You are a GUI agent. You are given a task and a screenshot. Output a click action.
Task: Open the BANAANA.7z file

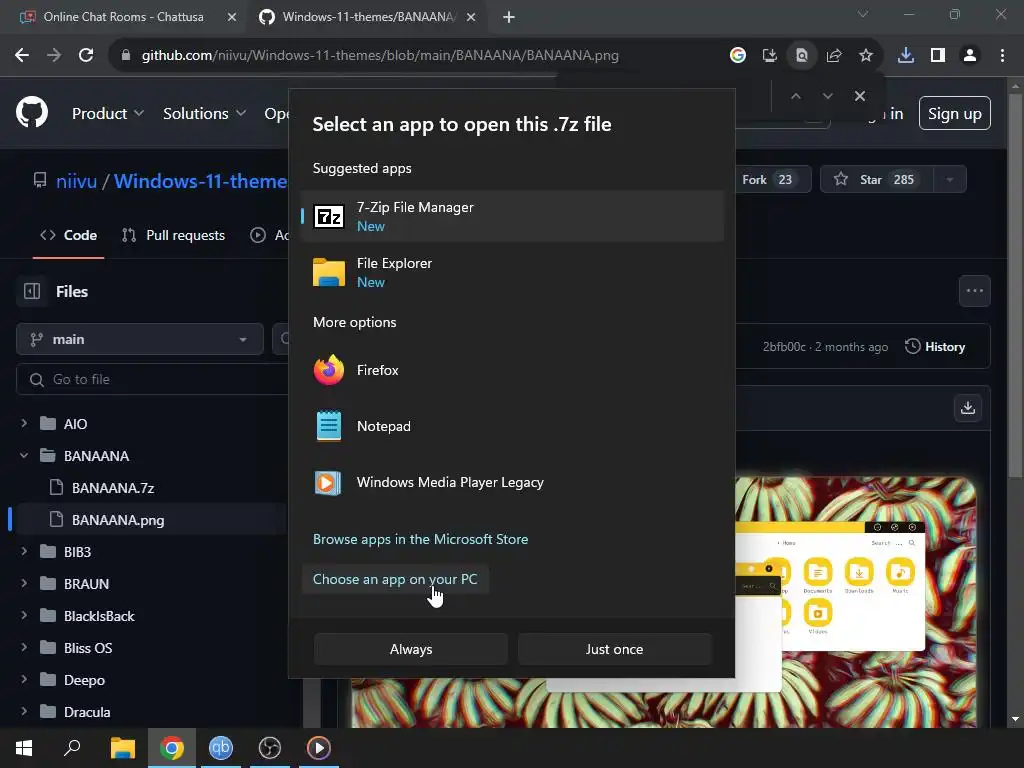112,488
